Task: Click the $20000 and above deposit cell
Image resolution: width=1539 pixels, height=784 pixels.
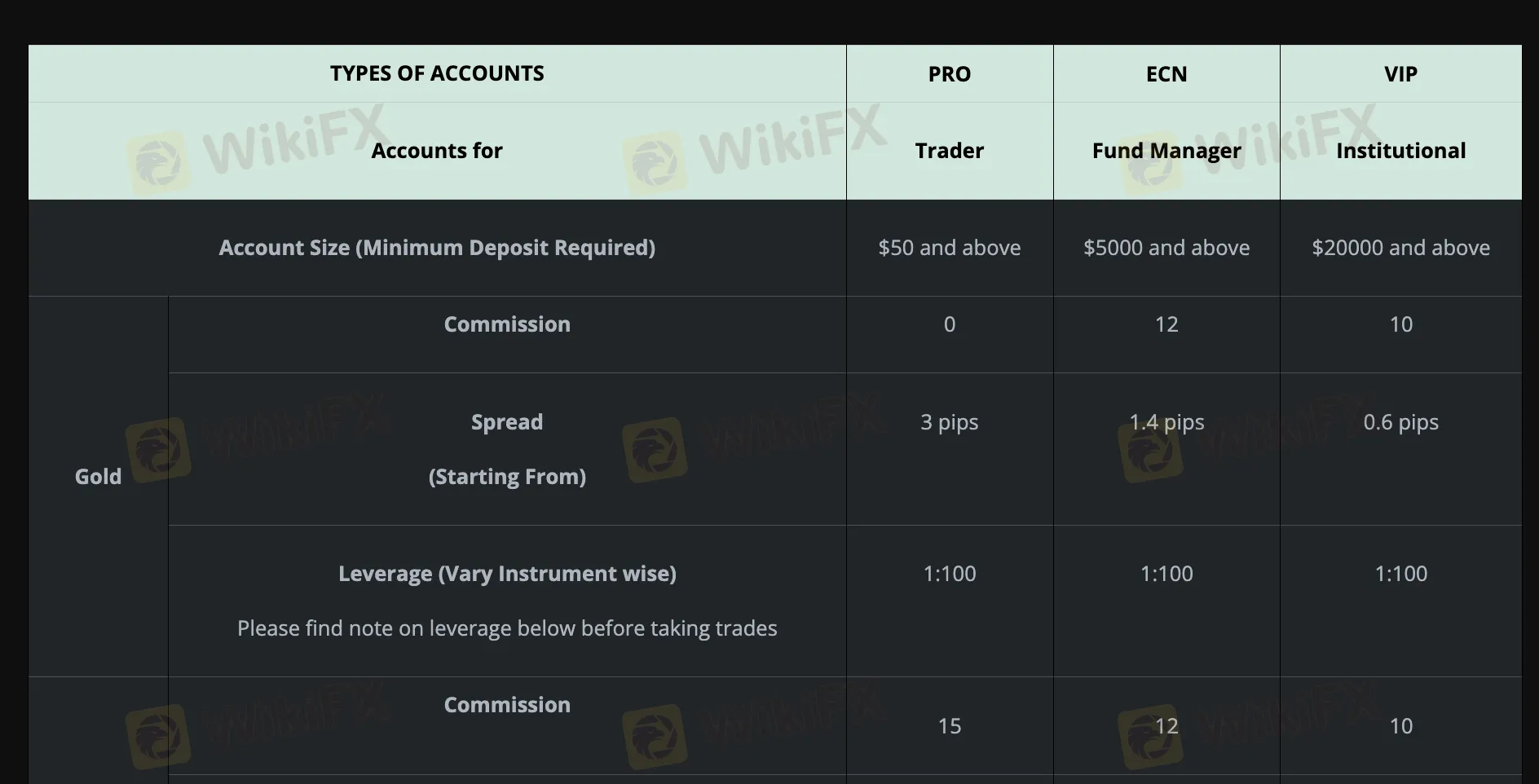Action: click(1400, 248)
